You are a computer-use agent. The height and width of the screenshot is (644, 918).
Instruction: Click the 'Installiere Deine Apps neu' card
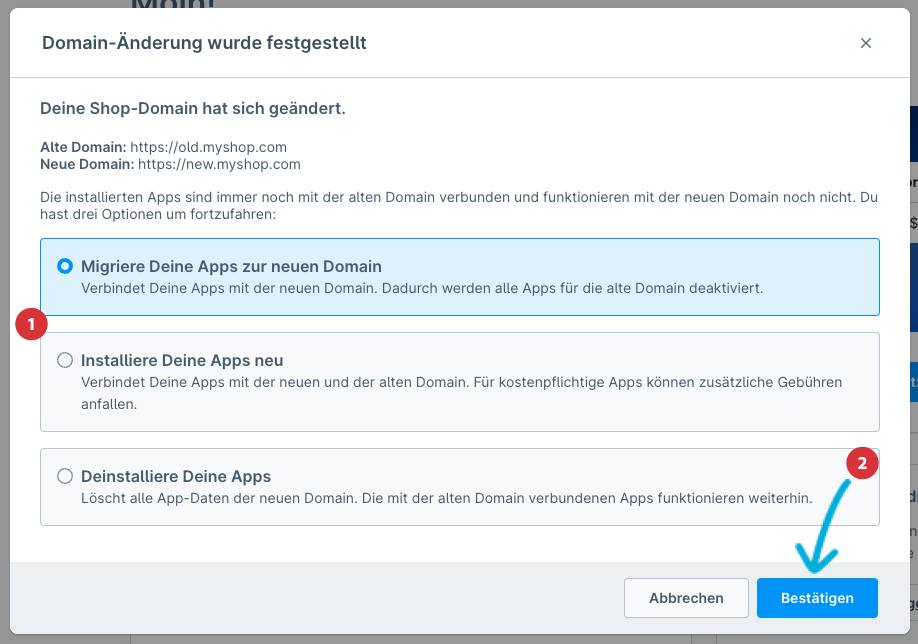pyautogui.click(x=459, y=381)
